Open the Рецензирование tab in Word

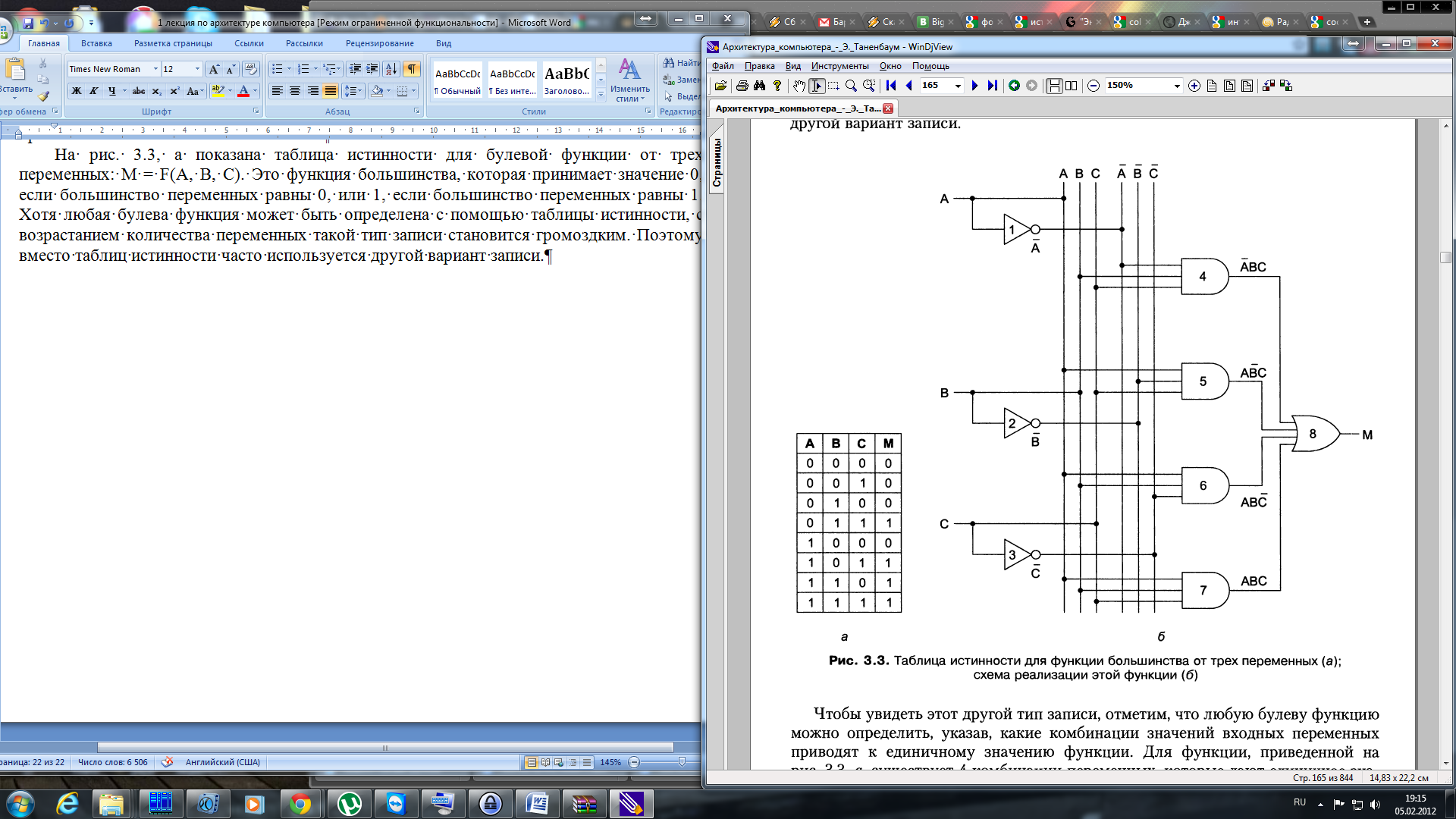tap(380, 43)
